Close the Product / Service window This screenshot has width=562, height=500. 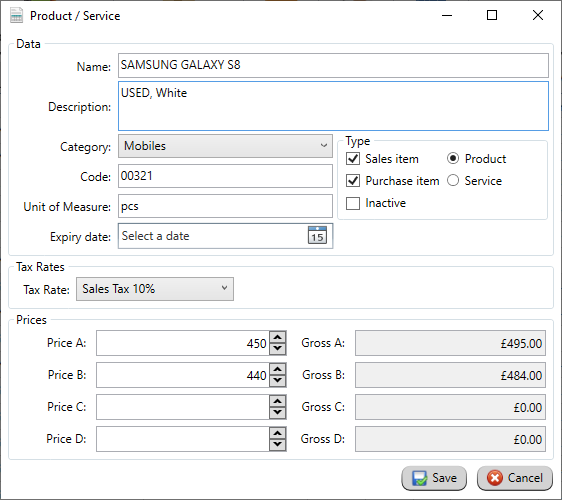click(x=538, y=15)
